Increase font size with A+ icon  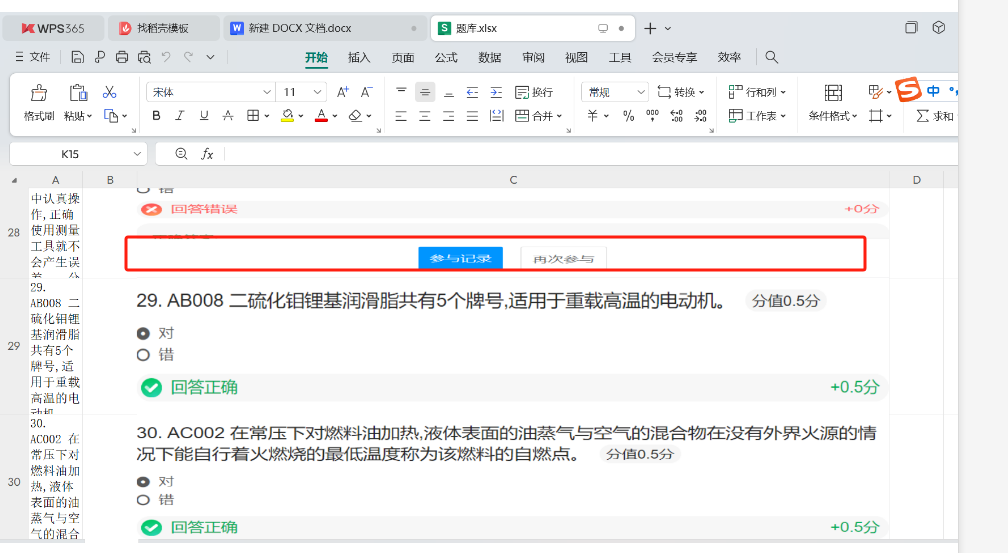point(343,92)
